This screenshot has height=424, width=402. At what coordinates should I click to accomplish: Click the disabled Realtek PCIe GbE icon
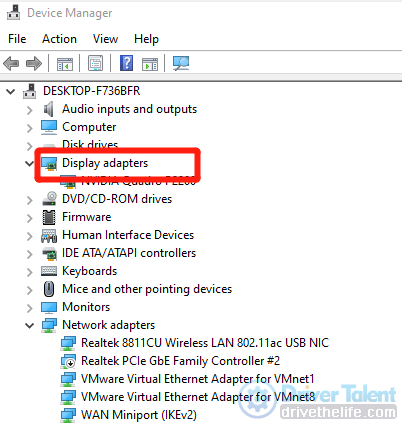click(68, 361)
